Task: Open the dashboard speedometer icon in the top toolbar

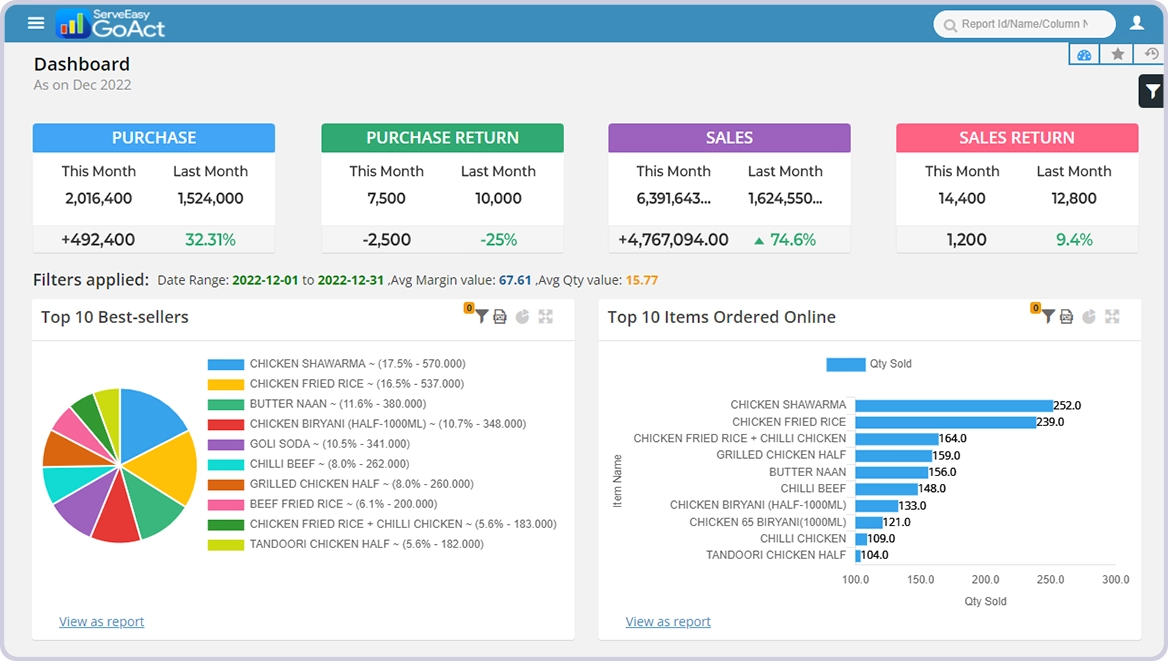Action: coord(1084,53)
